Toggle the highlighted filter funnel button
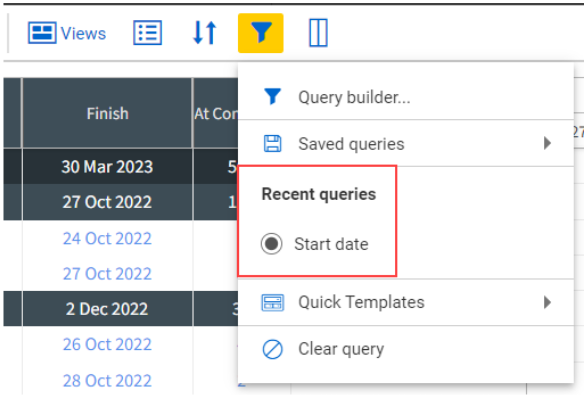Image resolution: width=587 pixels, height=396 pixels. (x=261, y=33)
